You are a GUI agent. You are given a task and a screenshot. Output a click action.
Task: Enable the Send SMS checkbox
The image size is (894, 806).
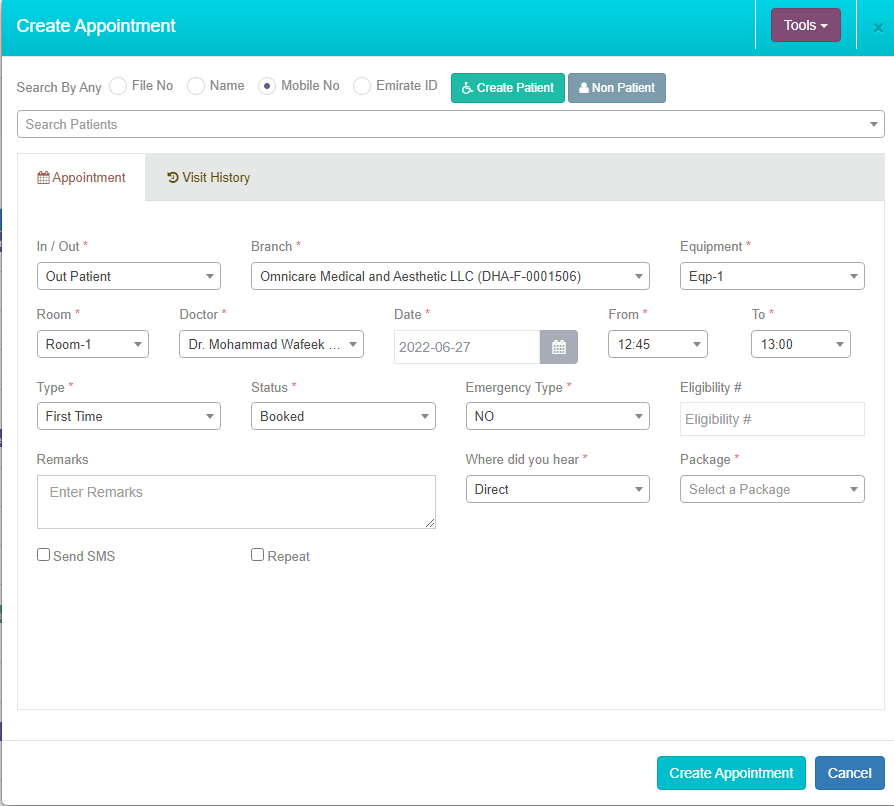click(43, 554)
